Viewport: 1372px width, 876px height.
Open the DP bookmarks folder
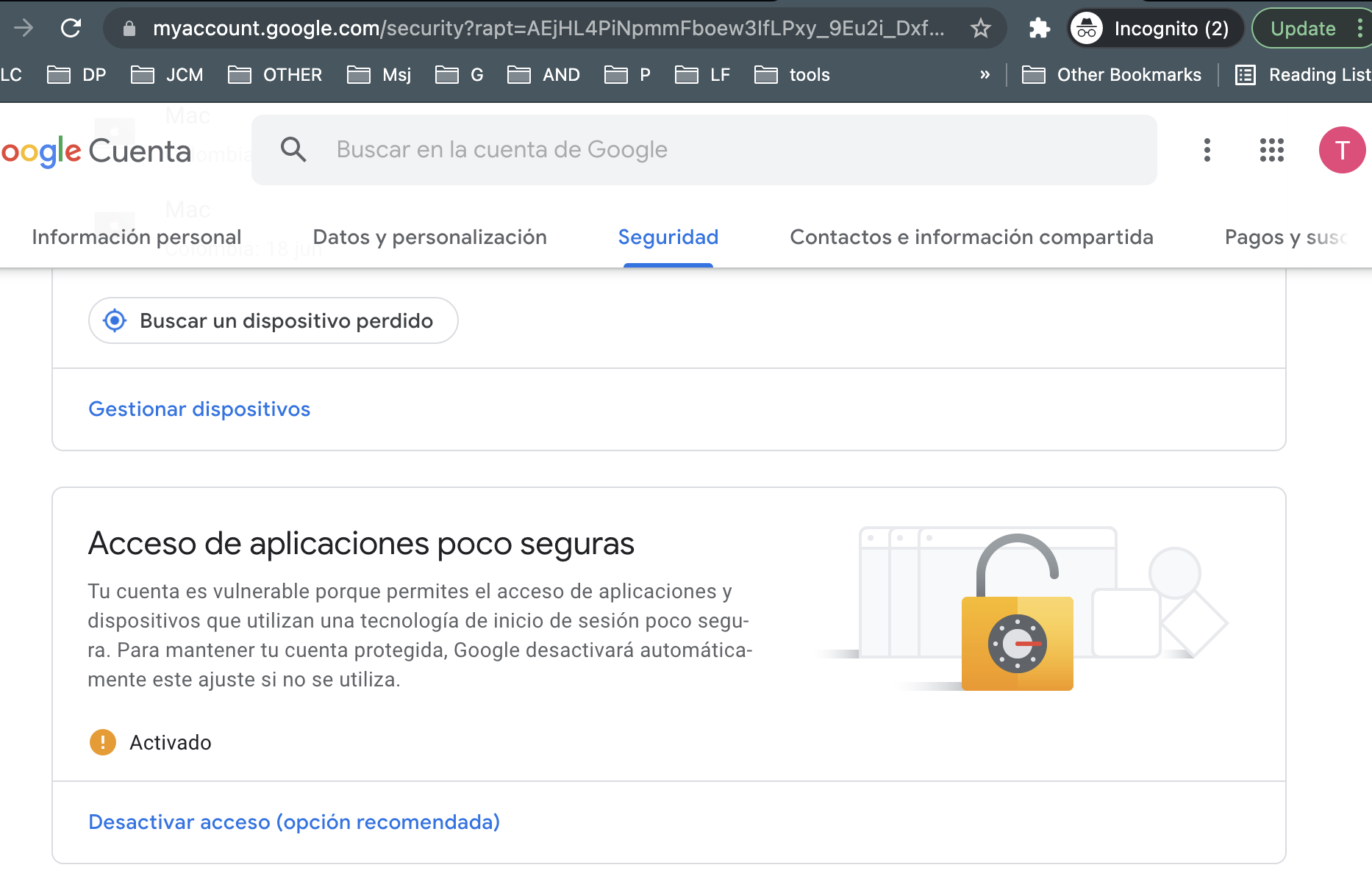(77, 75)
